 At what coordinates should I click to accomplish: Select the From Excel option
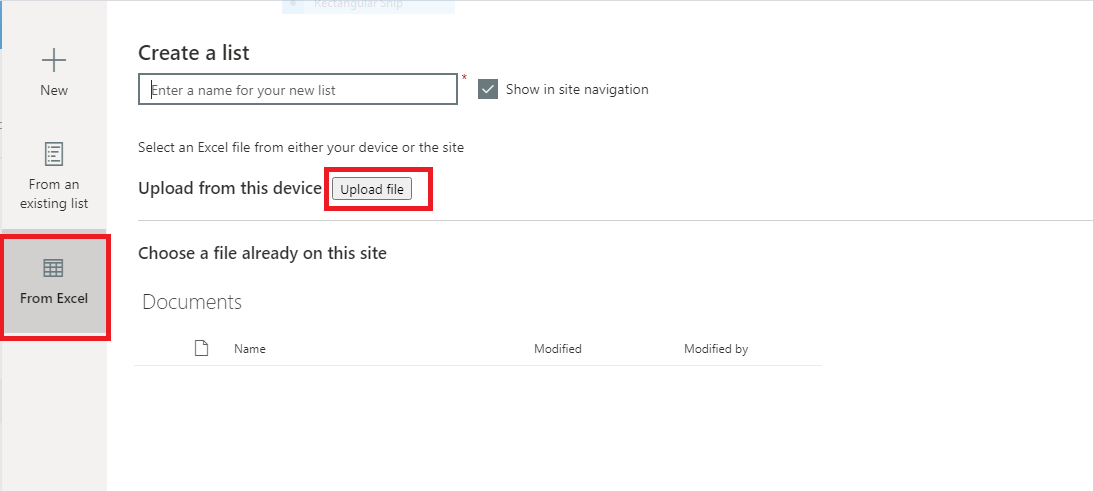(54, 282)
